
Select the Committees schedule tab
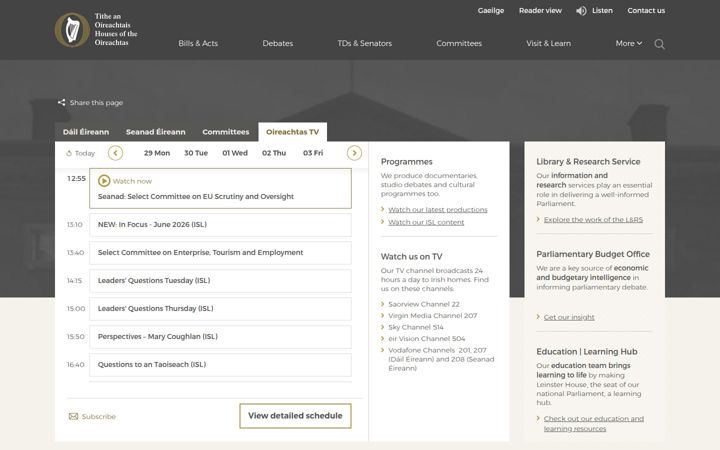[225, 132]
